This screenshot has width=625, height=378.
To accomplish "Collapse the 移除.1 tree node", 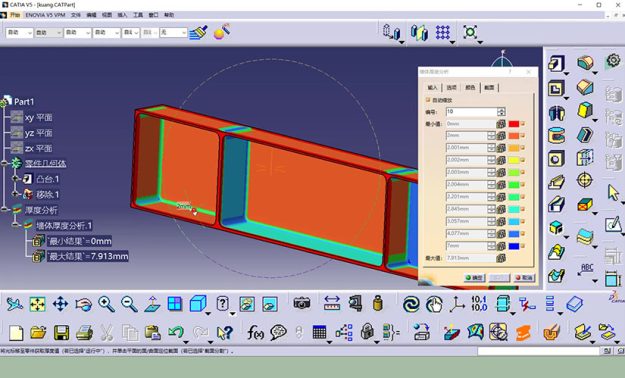I will coord(16,194).
